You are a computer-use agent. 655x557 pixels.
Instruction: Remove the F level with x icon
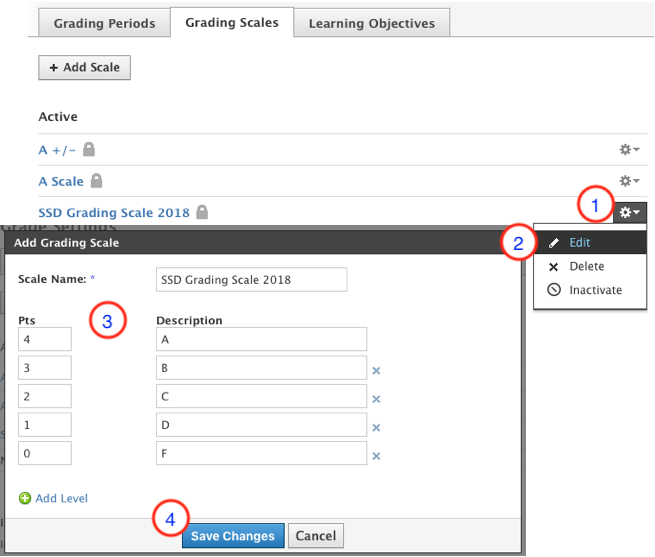[377, 456]
